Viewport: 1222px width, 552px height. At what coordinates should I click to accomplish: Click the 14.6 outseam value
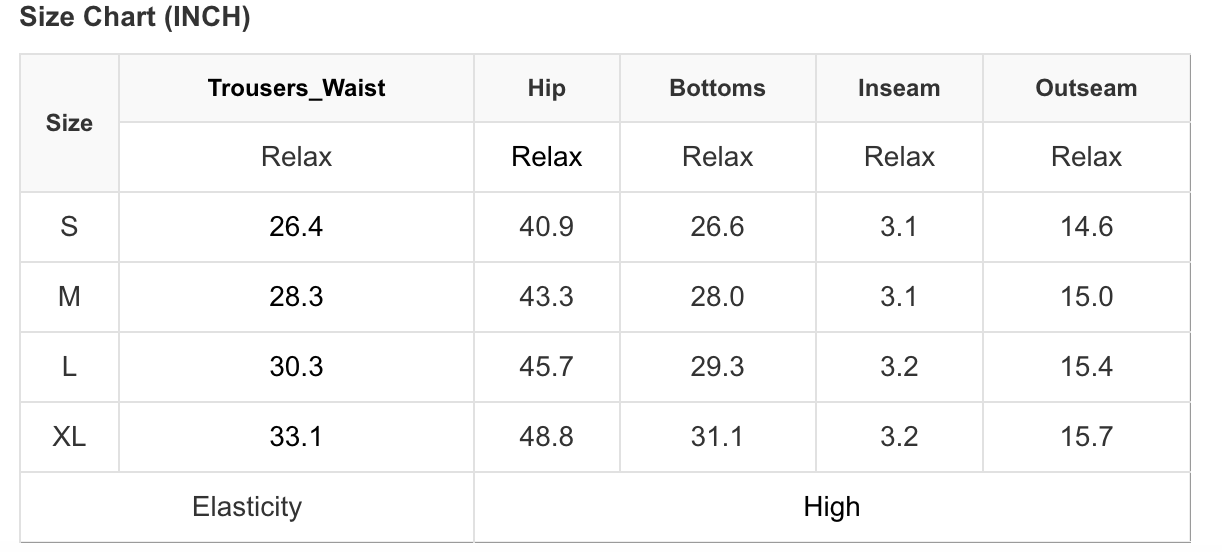[1086, 227]
